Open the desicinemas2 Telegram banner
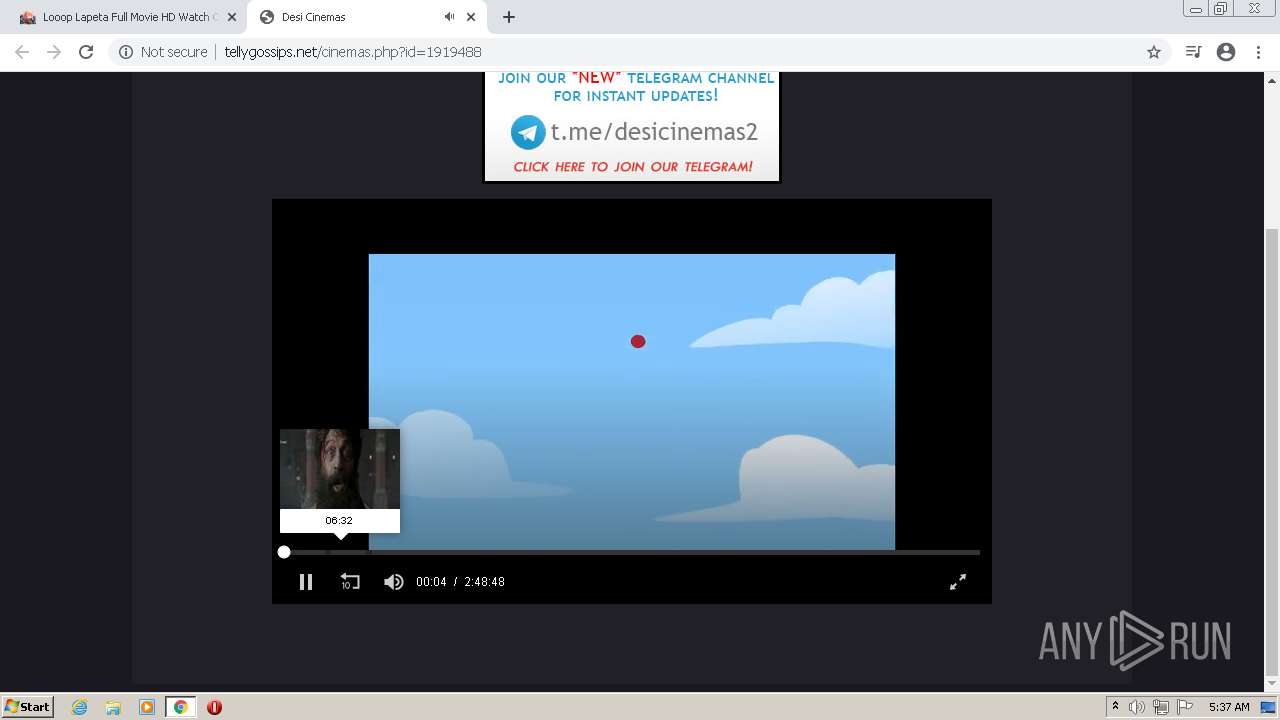Screen dimensions: 1280x720 (x=631, y=127)
